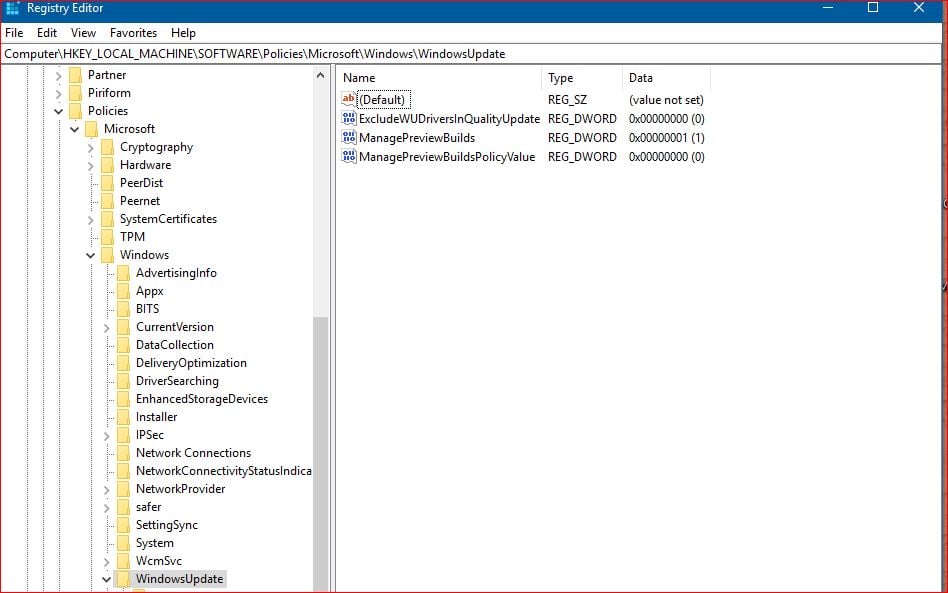Open the Favorites menu
The image size is (948, 593).
click(133, 33)
